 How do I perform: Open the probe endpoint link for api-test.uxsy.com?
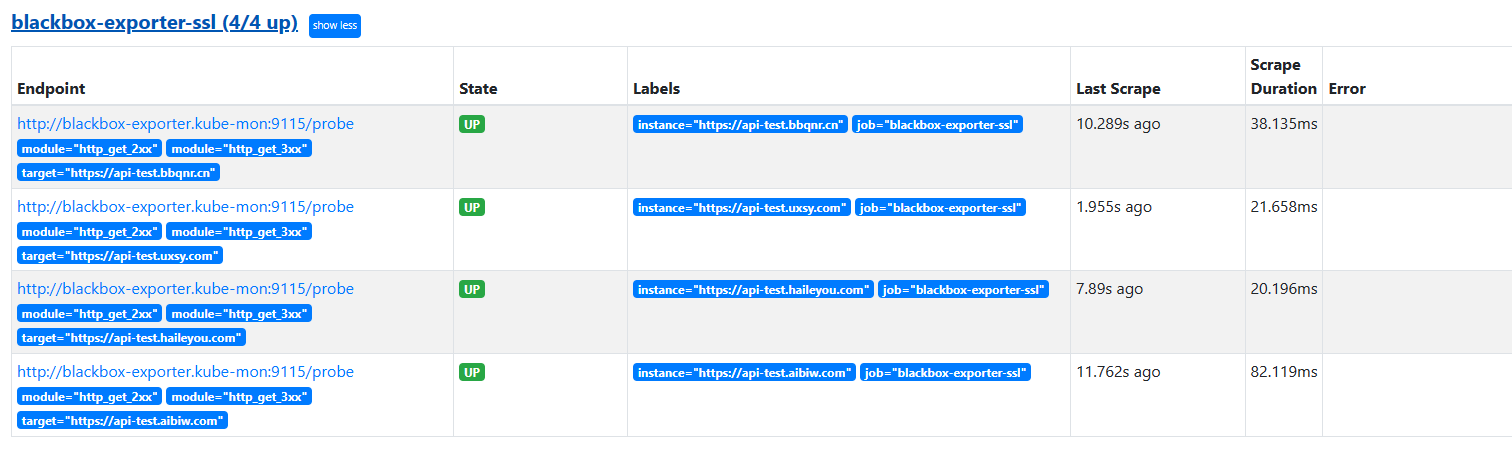pos(185,207)
